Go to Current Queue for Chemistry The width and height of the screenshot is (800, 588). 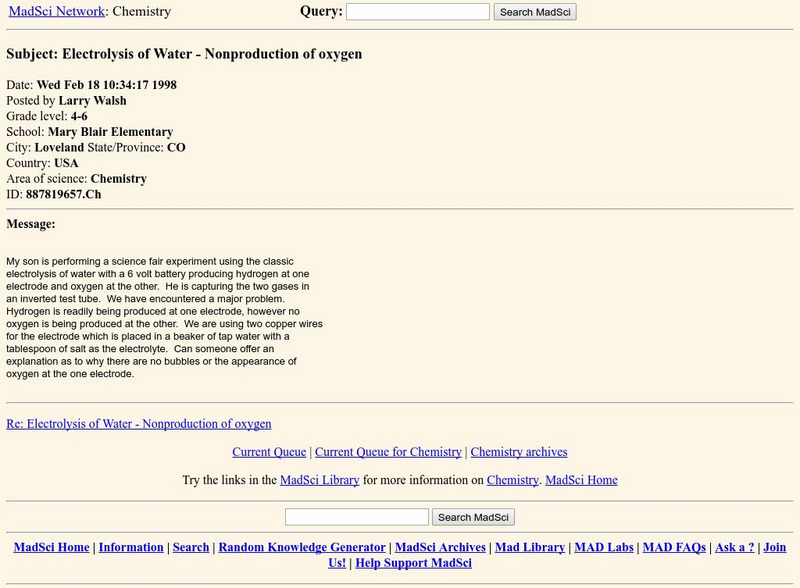(388, 452)
